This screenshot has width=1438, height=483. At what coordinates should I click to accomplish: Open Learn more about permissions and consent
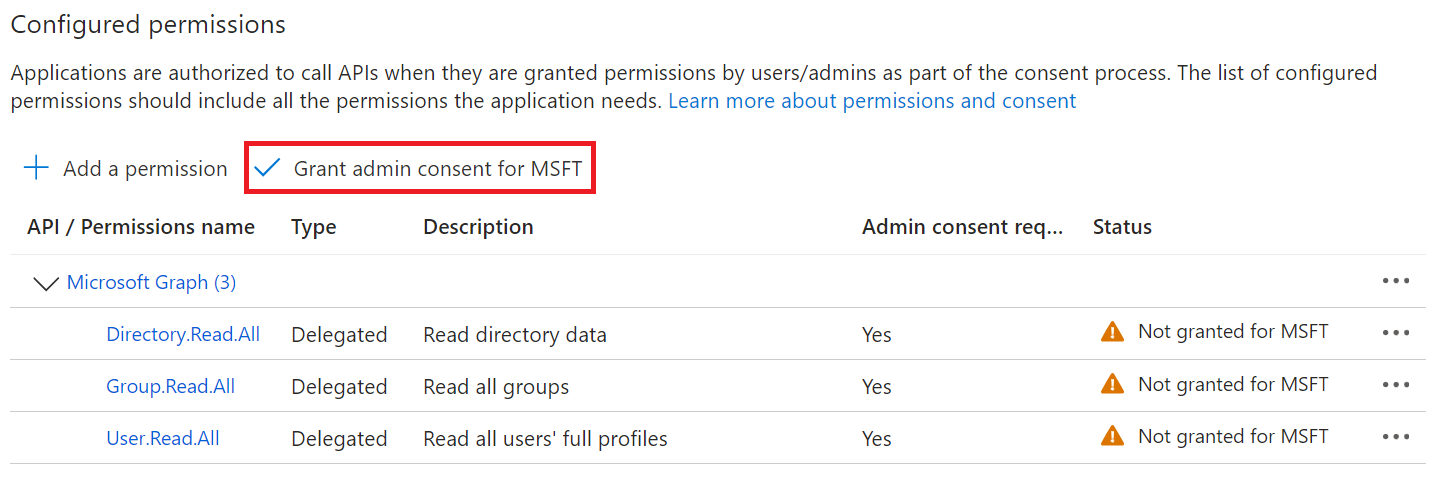tap(872, 101)
